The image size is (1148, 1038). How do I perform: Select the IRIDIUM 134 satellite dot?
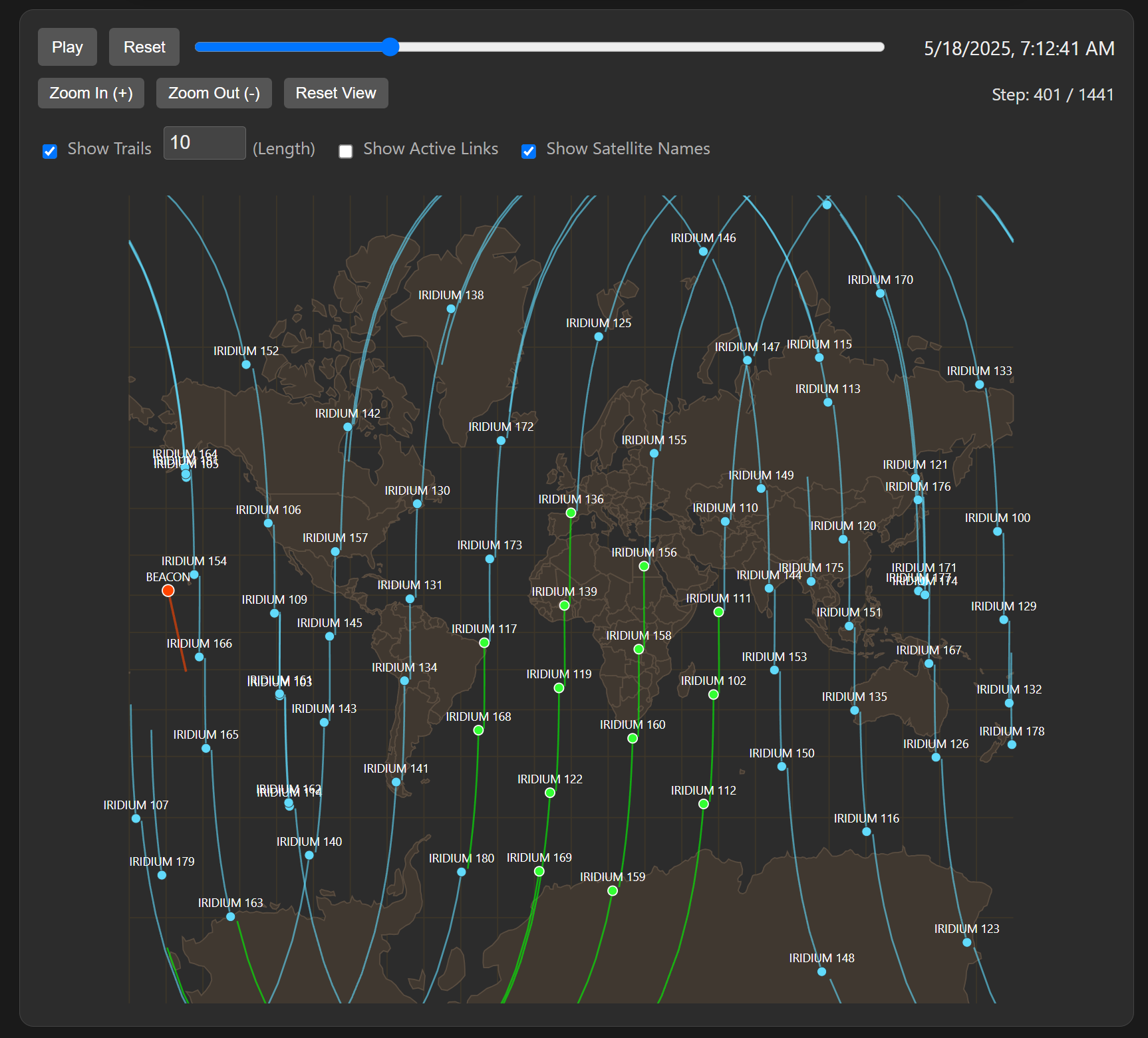404,681
